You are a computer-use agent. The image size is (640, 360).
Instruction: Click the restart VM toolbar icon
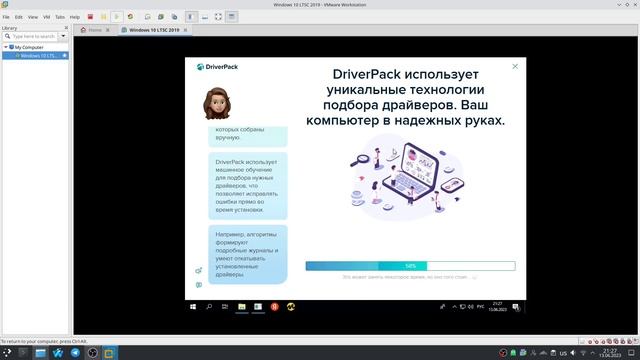pos(131,17)
